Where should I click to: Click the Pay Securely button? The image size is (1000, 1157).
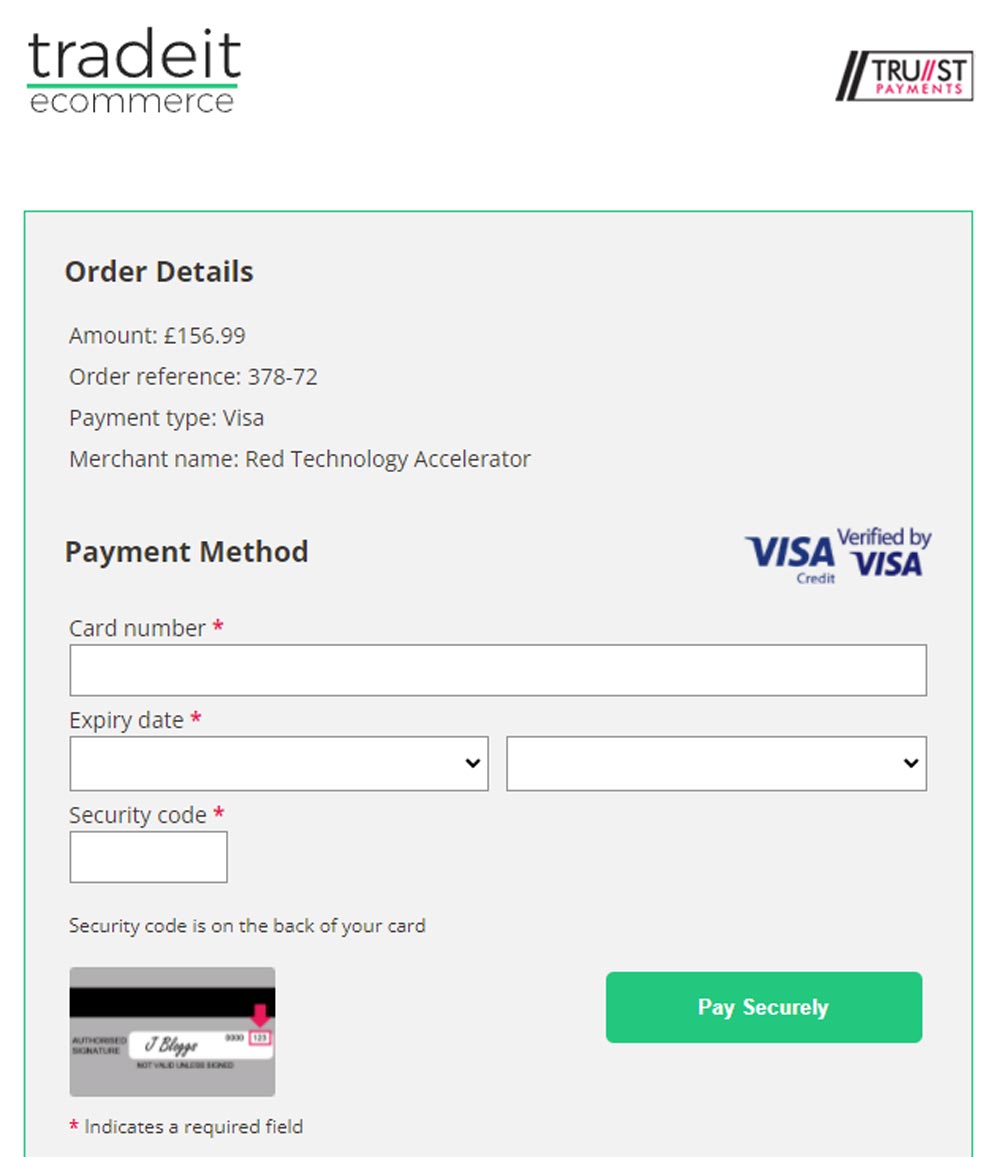[764, 1007]
